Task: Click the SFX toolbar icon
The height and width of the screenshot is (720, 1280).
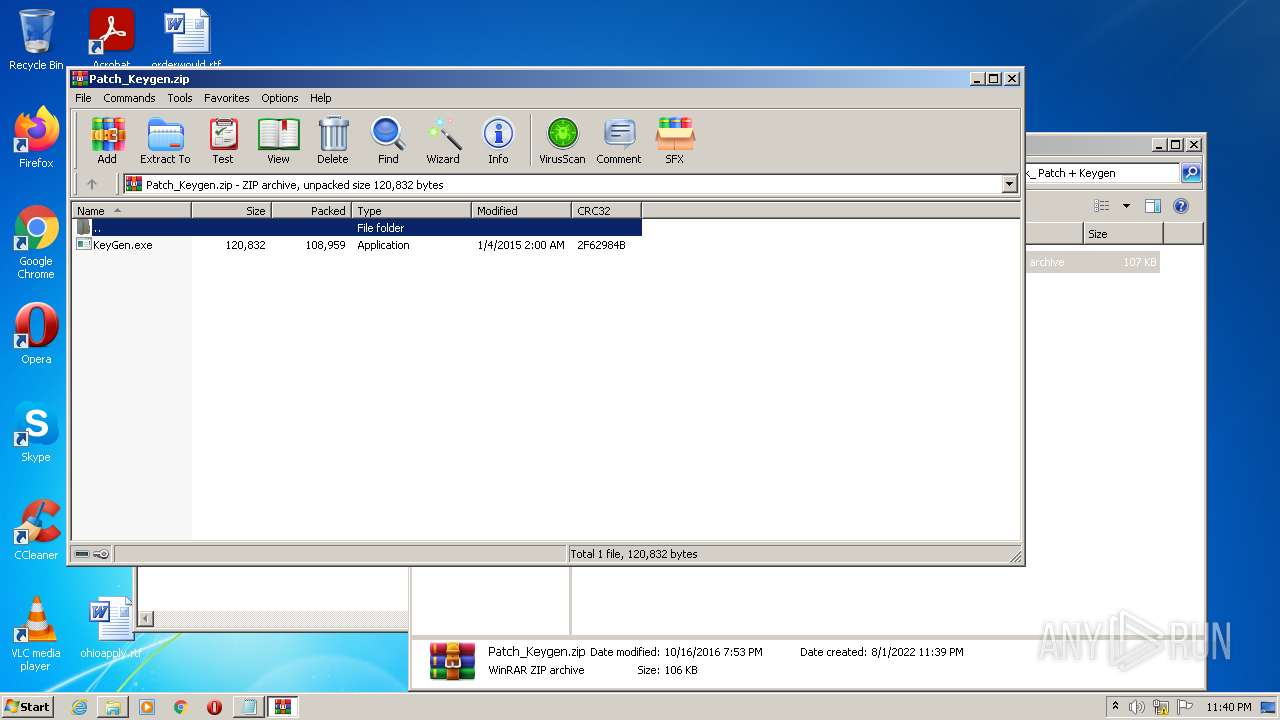Action: click(675, 141)
